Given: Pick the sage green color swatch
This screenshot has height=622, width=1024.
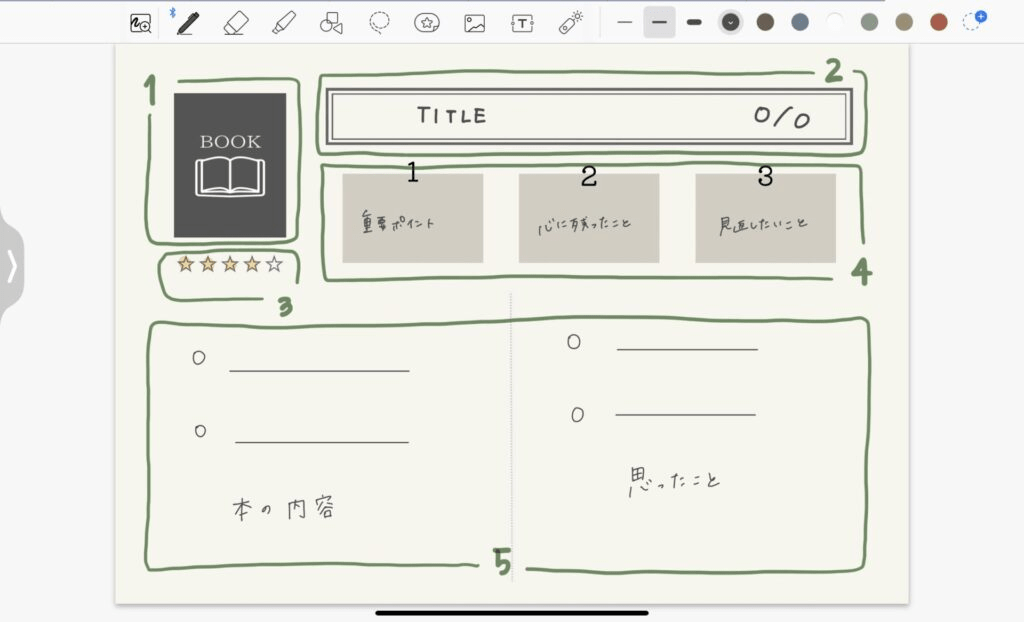Looking at the screenshot, I should tap(869, 22).
